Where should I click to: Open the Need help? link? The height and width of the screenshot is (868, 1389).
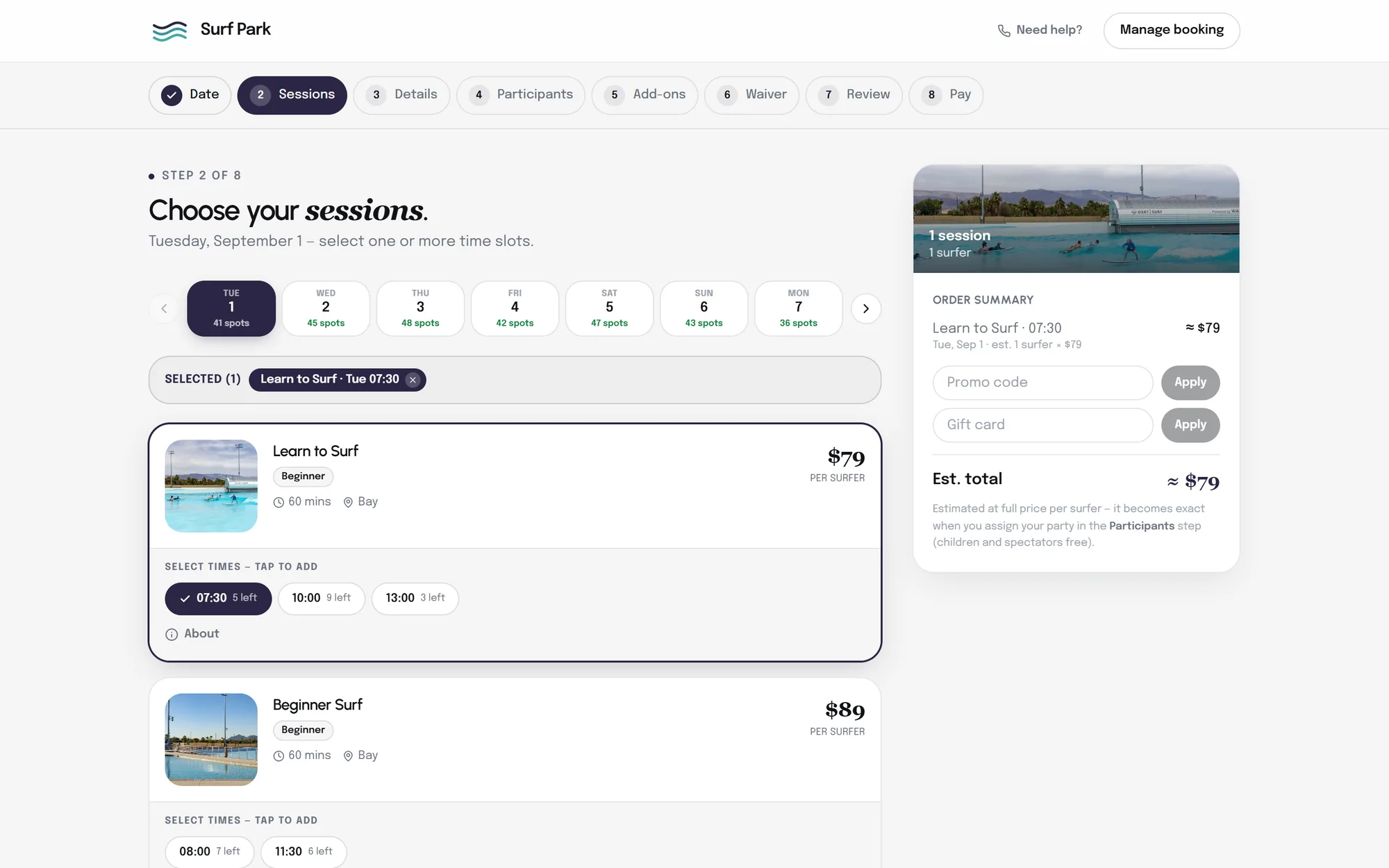pos(1040,31)
